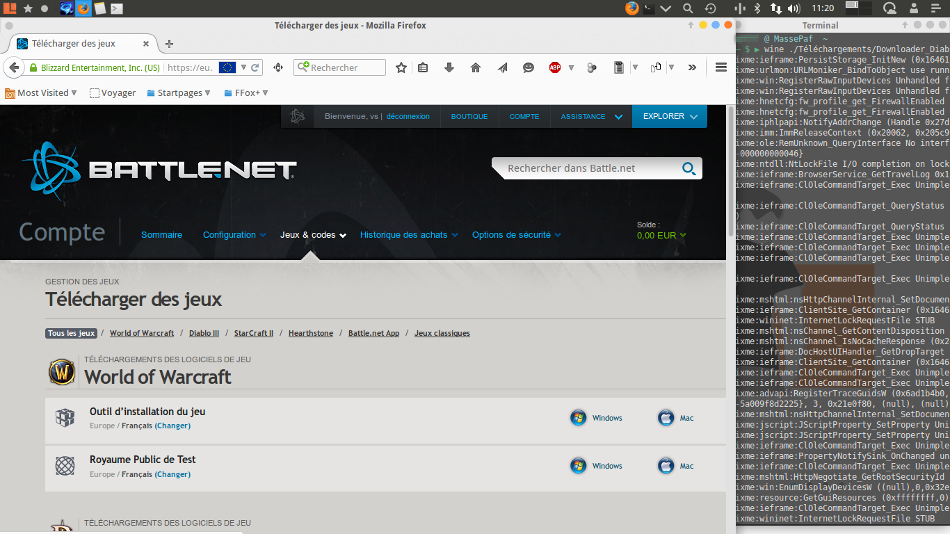The height and width of the screenshot is (534, 950).
Task: Expand the Jeux & codes menu
Action: tap(313, 235)
